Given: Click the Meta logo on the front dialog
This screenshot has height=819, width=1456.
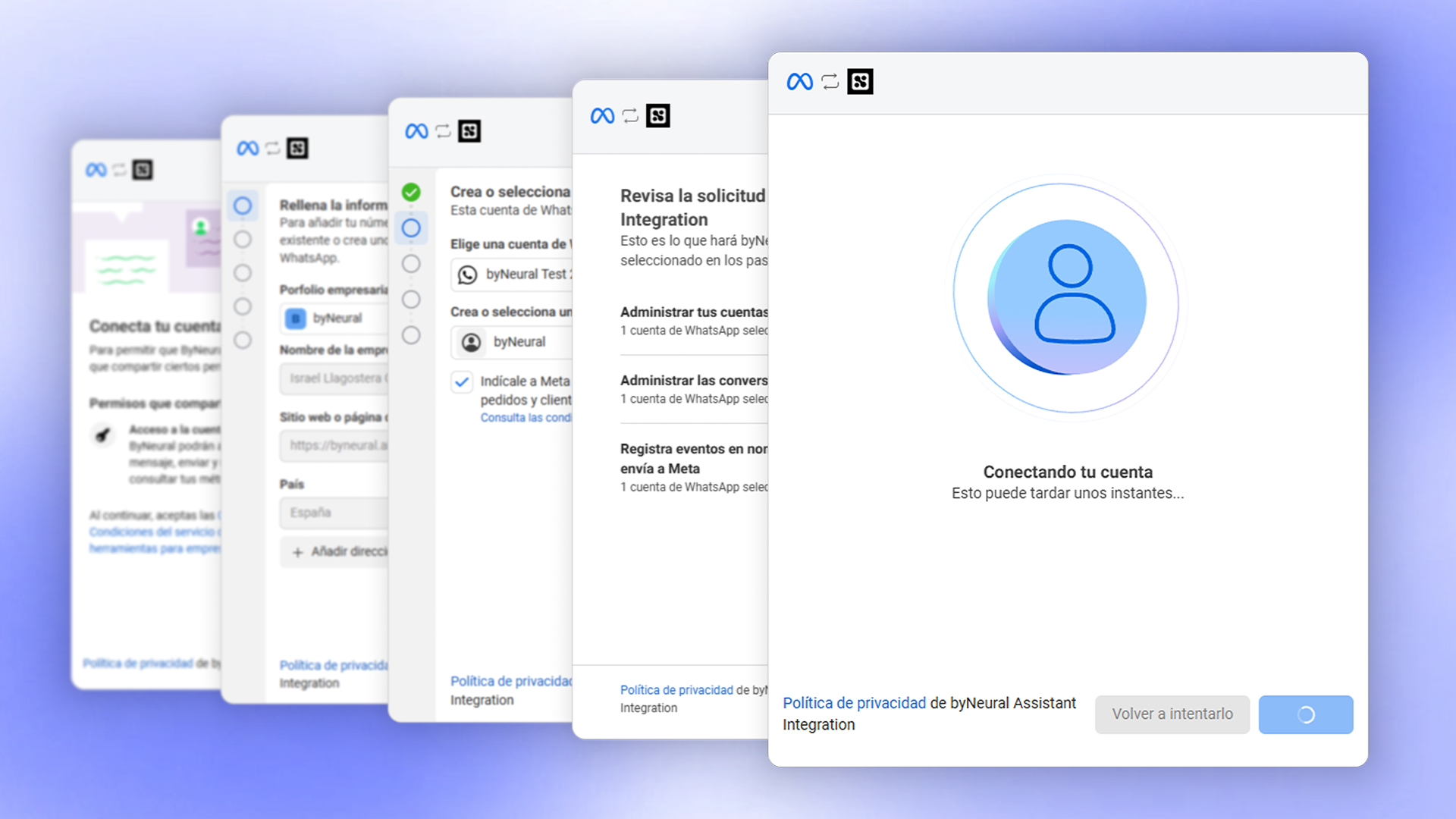Looking at the screenshot, I should click(799, 81).
